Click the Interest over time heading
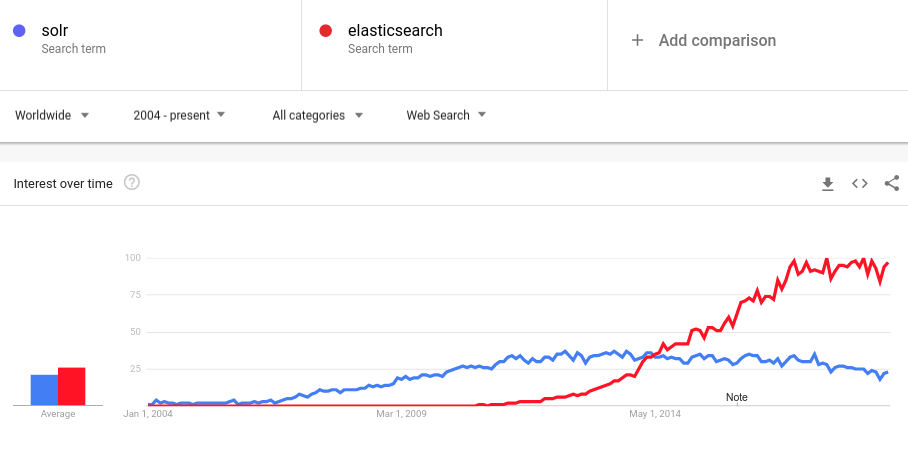Screen dimensions: 908x464 pos(63,184)
